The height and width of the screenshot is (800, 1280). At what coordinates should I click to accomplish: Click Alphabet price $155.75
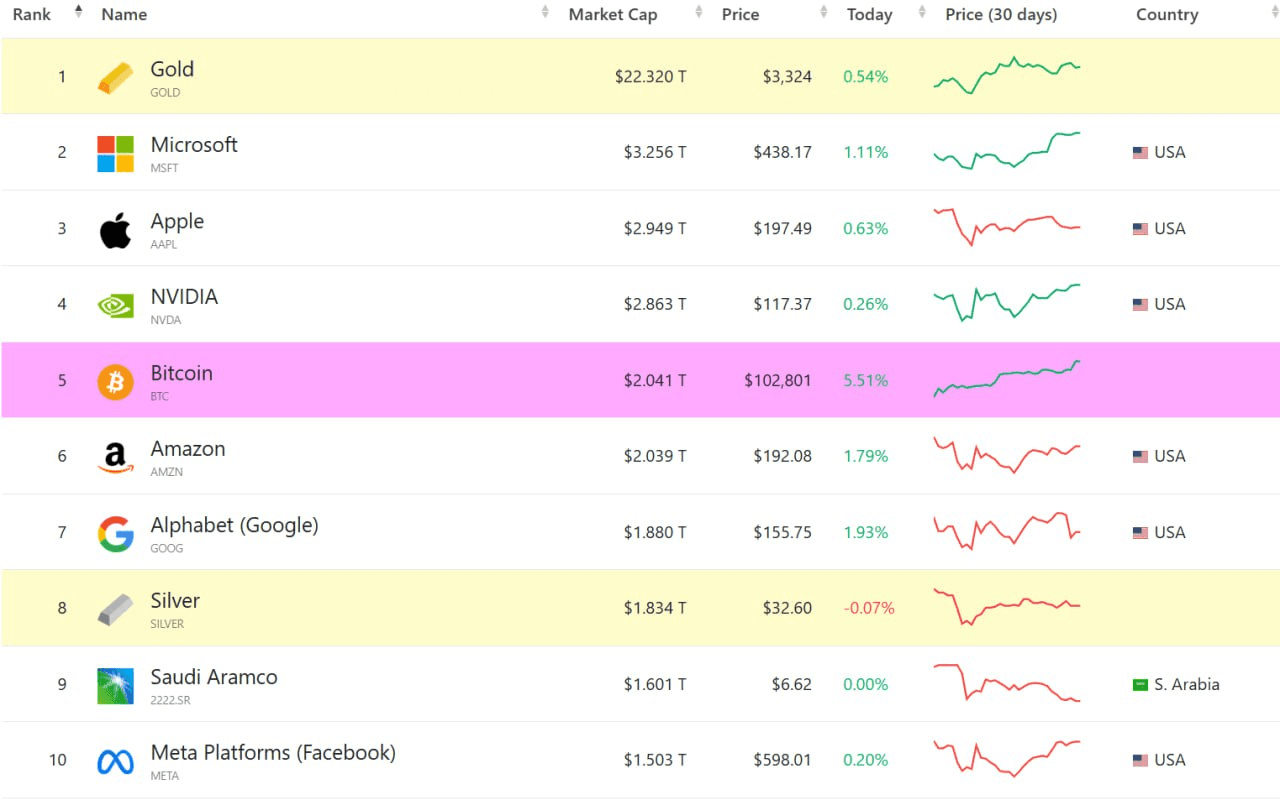783,533
